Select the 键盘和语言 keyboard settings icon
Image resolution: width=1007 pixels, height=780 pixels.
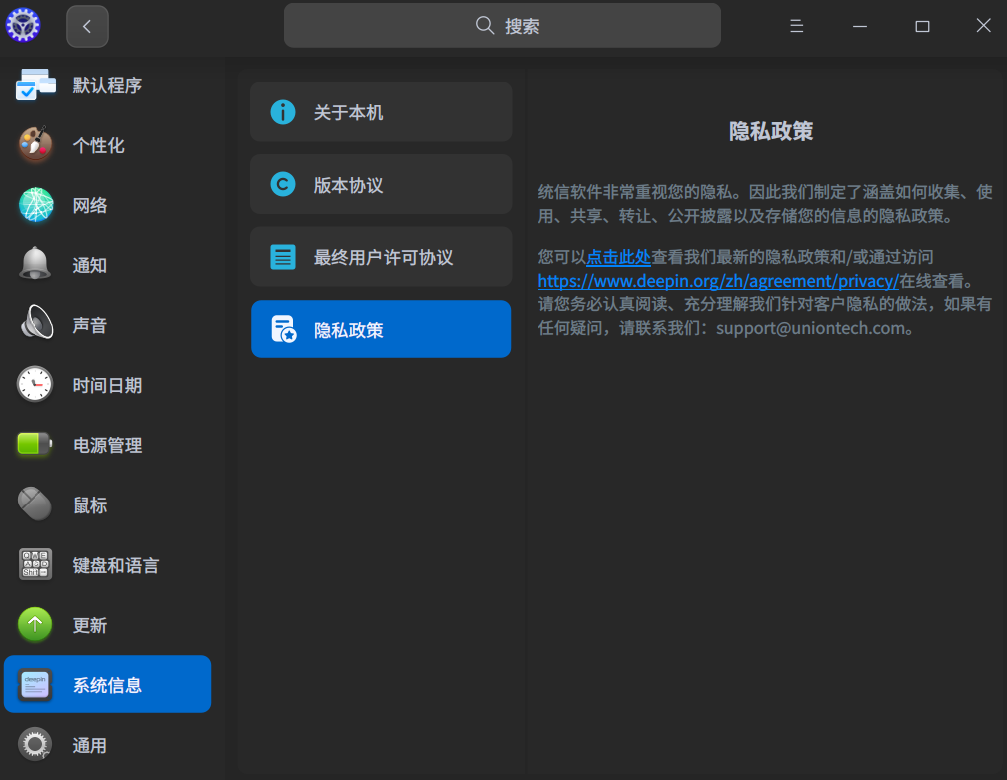pos(36,564)
